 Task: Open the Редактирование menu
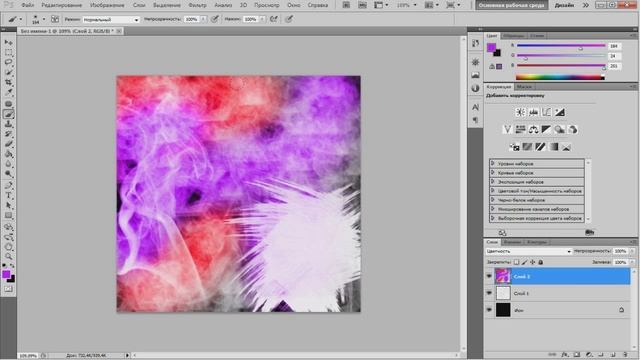click(x=62, y=5)
